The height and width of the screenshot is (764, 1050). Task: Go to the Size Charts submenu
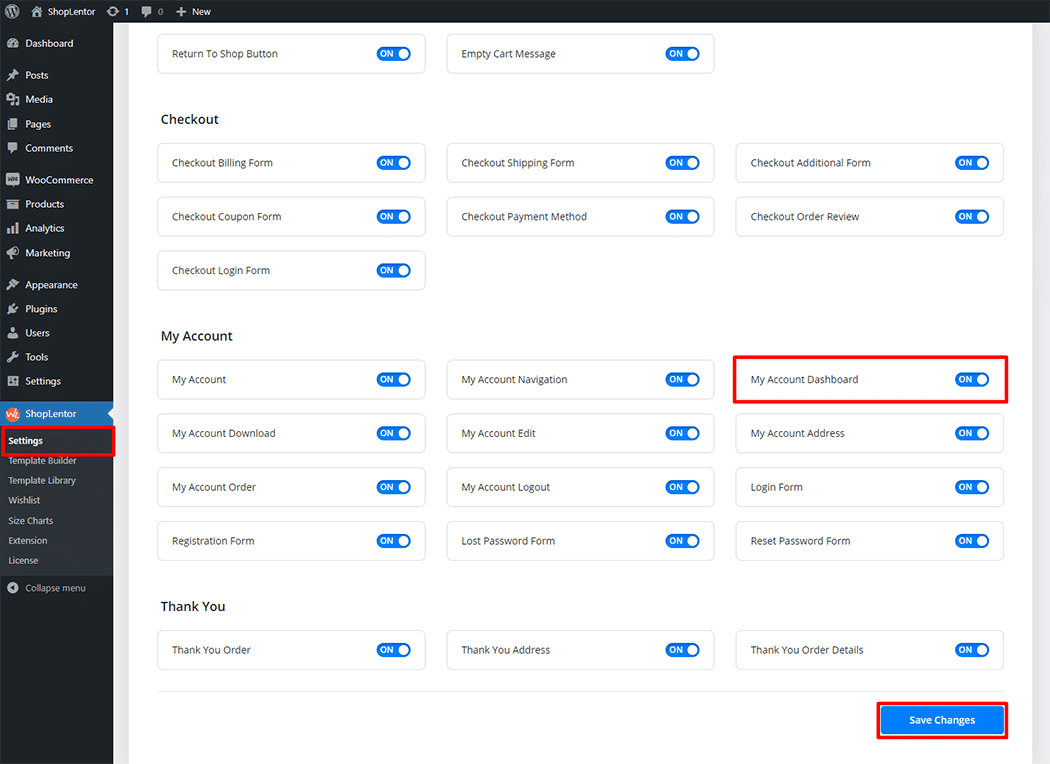click(x=31, y=521)
